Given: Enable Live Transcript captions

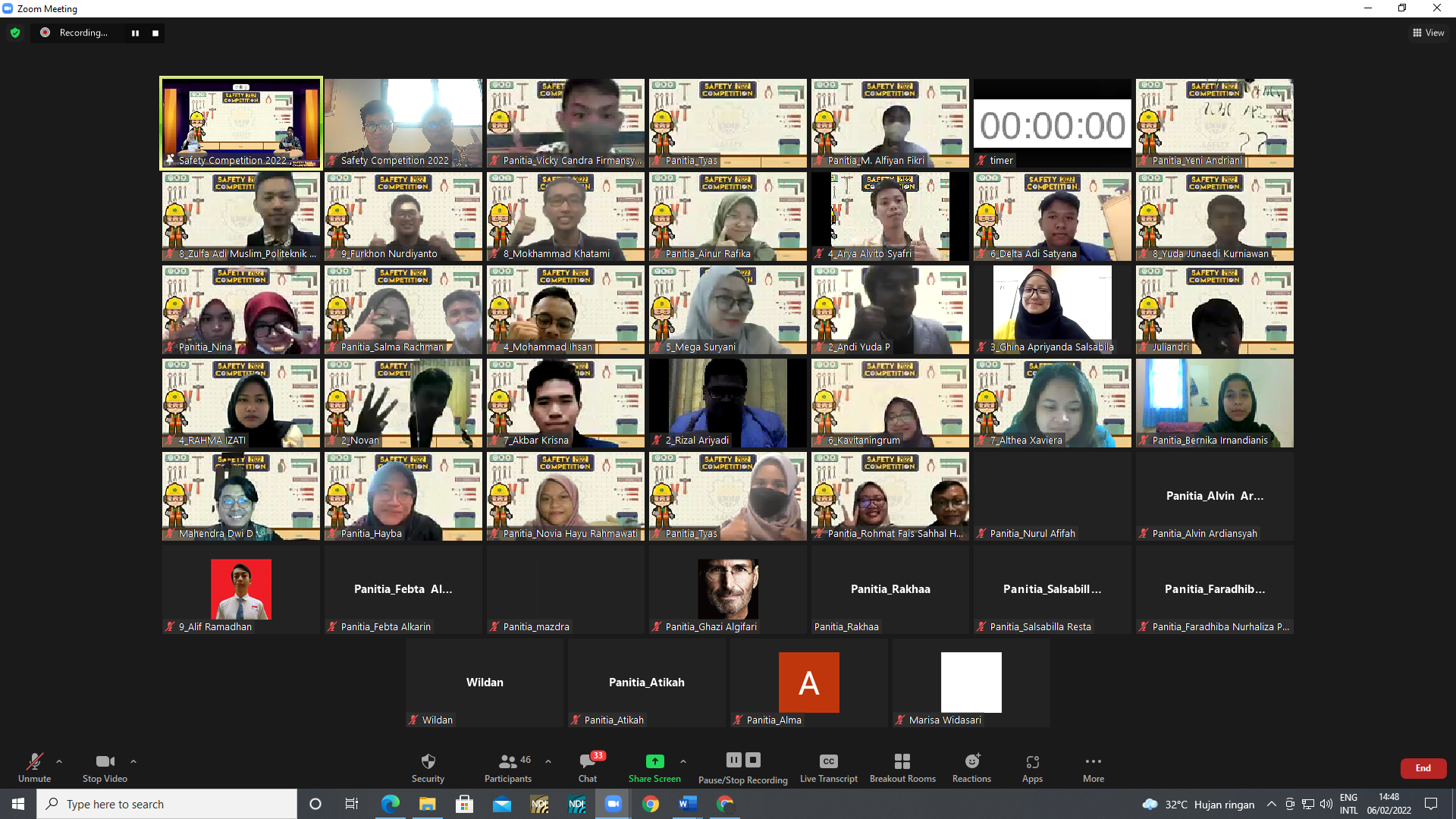Looking at the screenshot, I should tap(828, 767).
